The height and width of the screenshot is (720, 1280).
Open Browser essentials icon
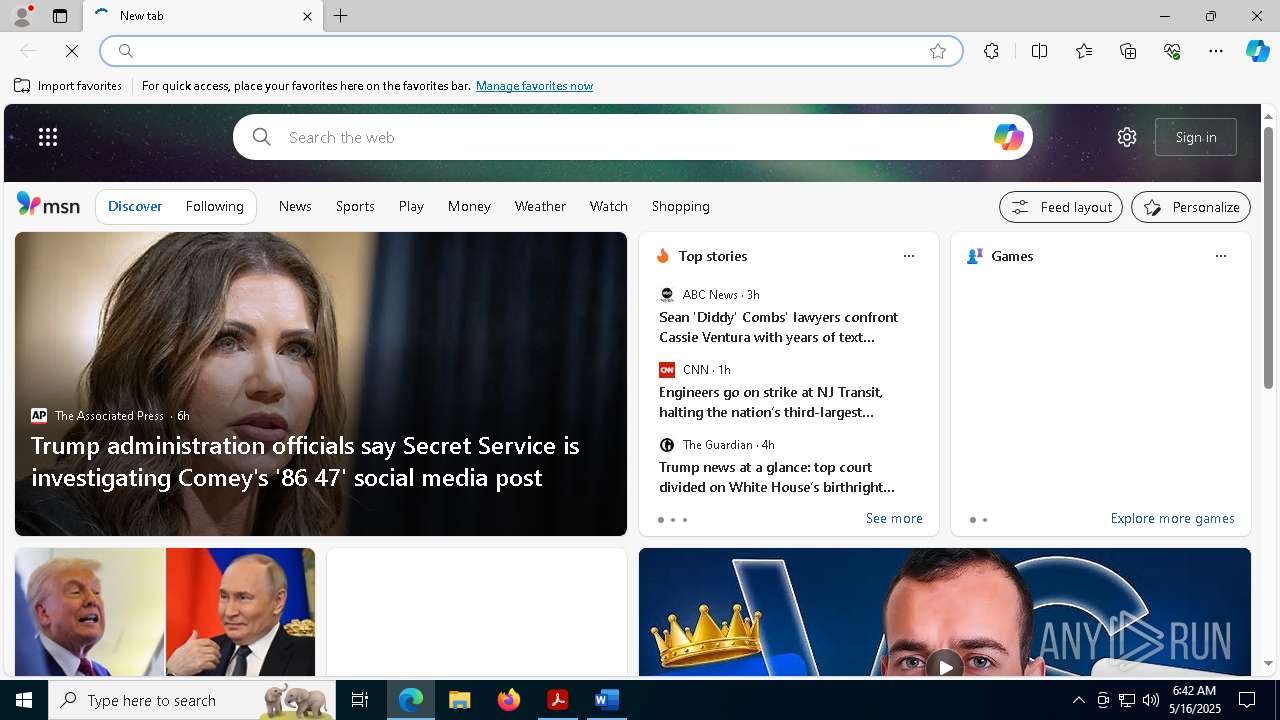click(1172, 51)
